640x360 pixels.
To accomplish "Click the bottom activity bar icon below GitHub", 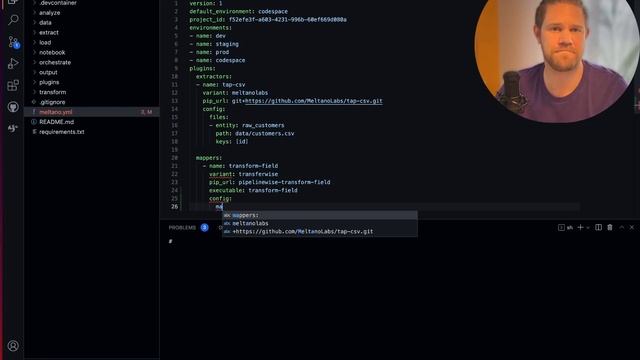I will coord(13,128).
